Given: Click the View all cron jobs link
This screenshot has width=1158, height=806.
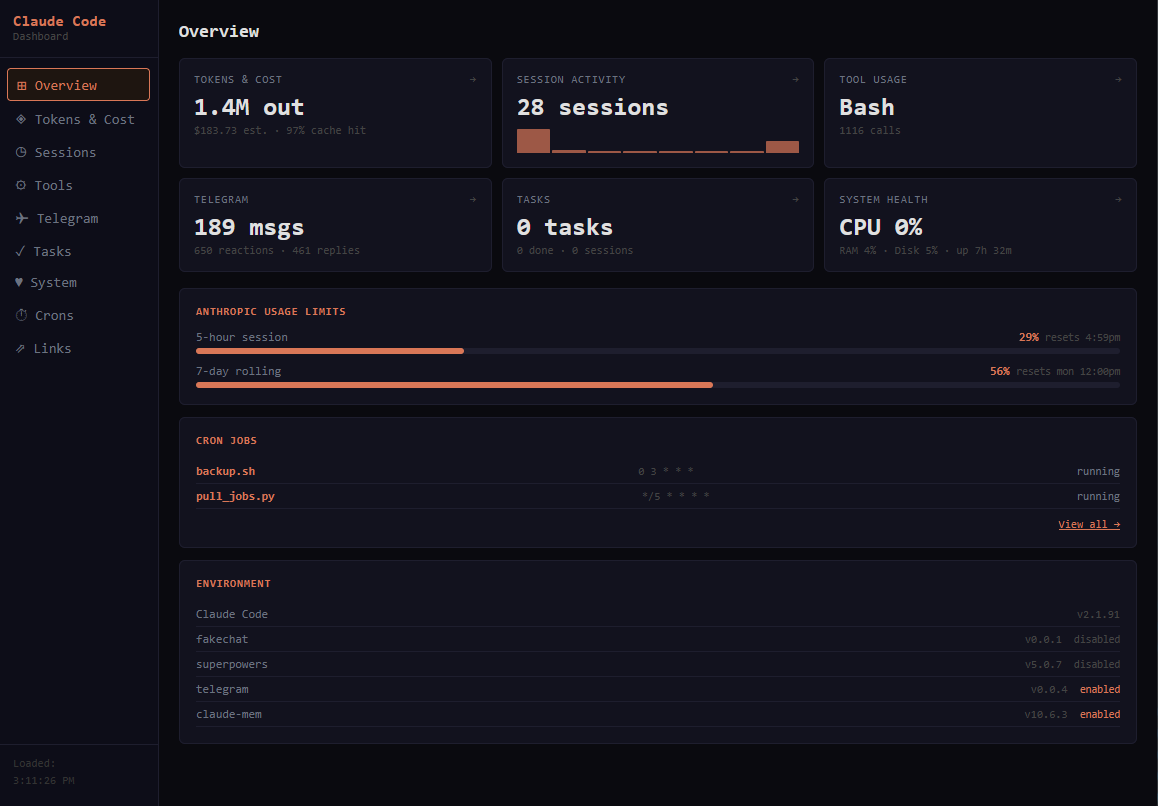Looking at the screenshot, I should tap(1089, 525).
